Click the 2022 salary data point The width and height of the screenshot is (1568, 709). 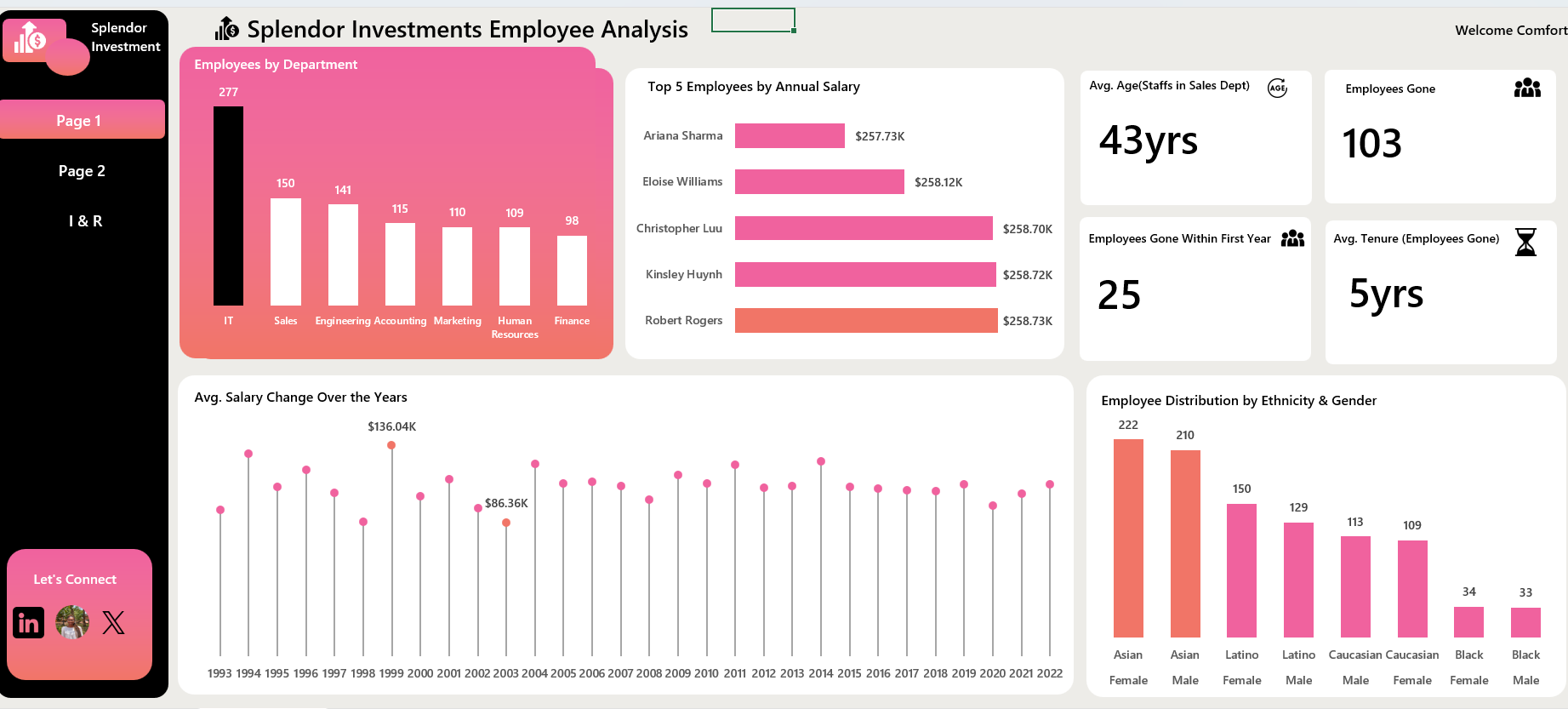click(1050, 484)
